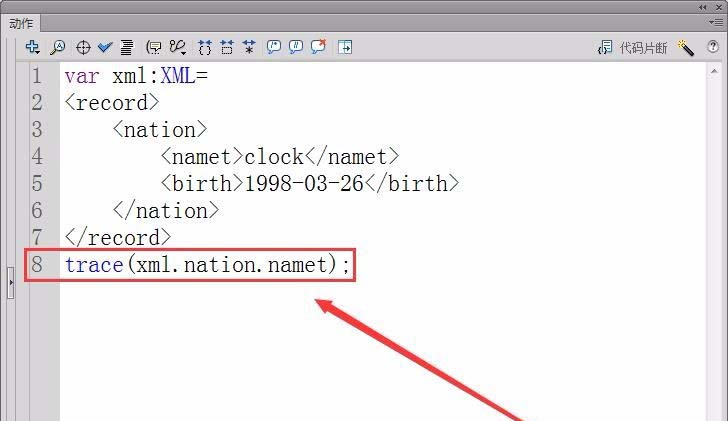Show code hint icon
The height and width of the screenshot is (421, 728).
coord(153,47)
